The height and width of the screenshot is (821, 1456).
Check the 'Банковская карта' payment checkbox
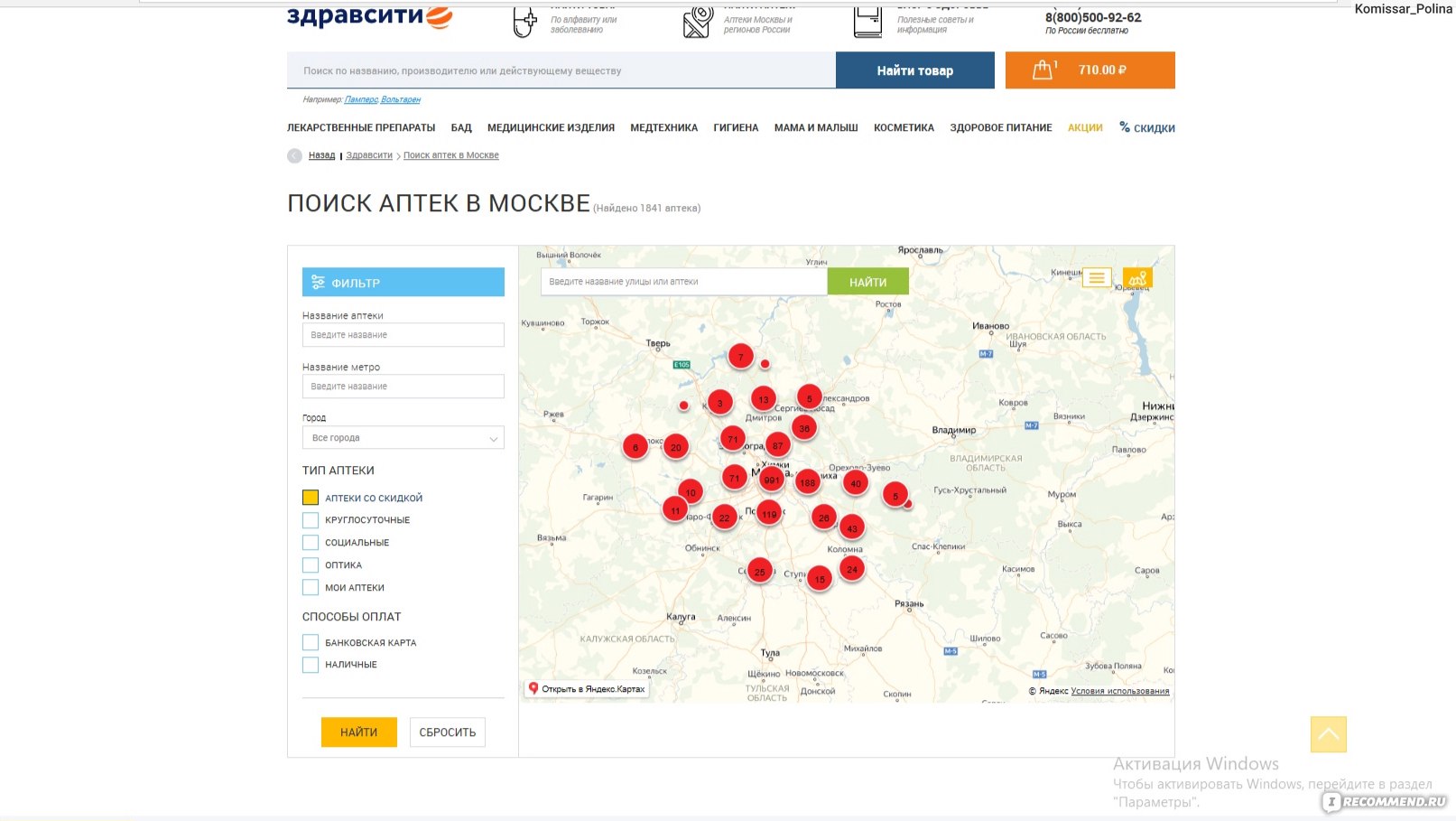(311, 642)
